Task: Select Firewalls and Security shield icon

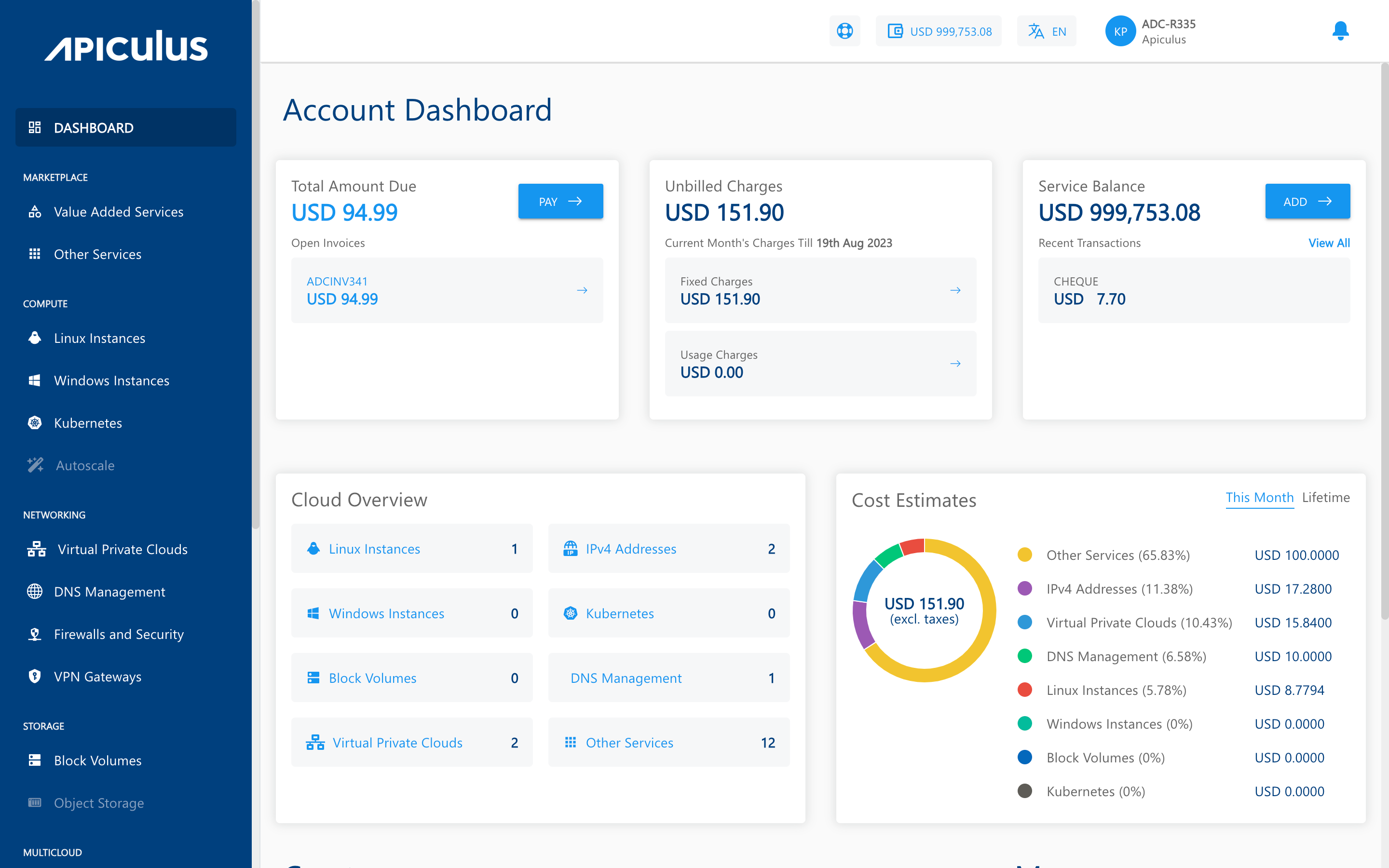Action: tap(35, 634)
